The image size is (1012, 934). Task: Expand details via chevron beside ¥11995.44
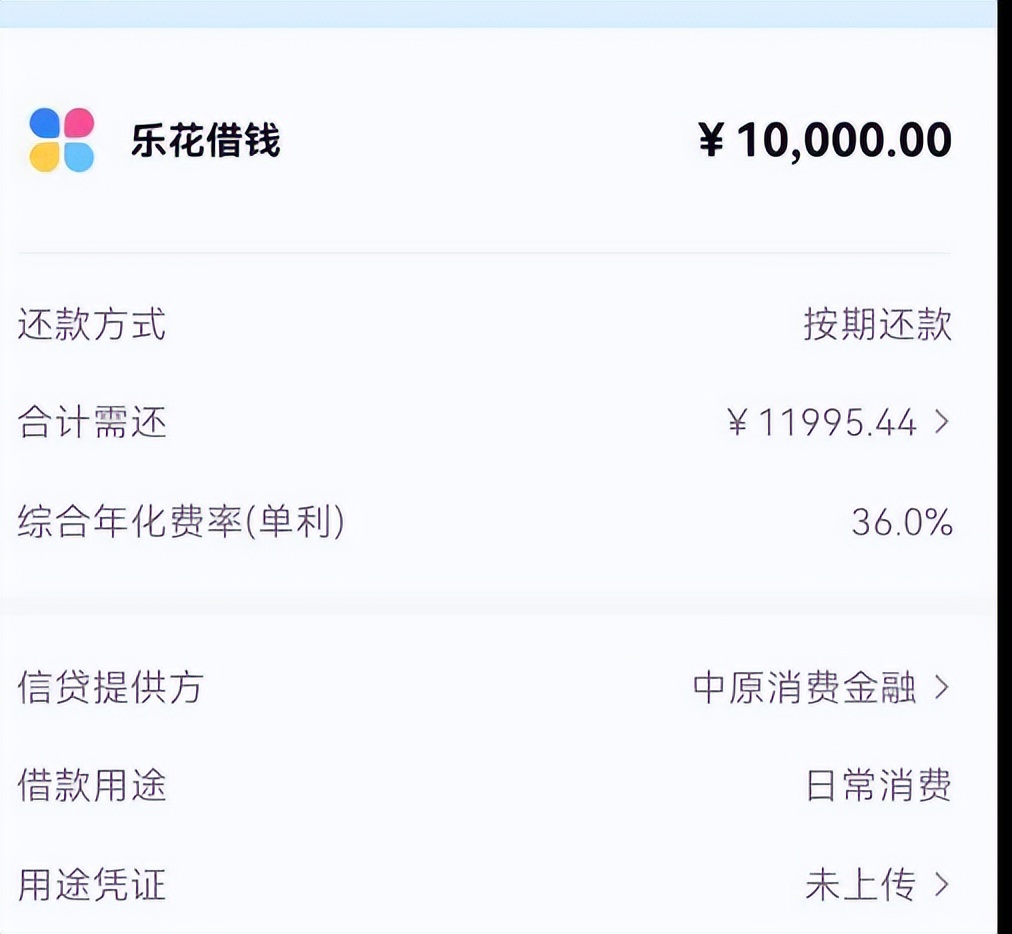[x=941, y=423]
